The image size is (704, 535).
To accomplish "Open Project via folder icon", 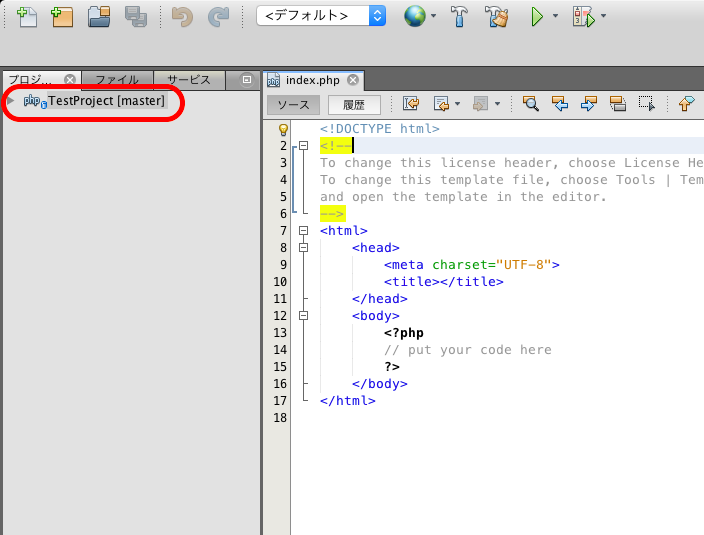I will [99, 17].
